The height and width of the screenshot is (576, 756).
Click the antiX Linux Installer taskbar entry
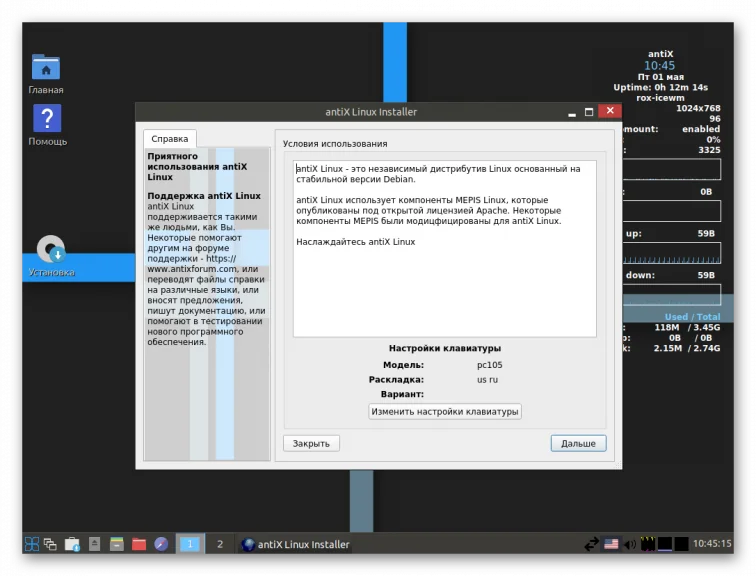coord(296,544)
